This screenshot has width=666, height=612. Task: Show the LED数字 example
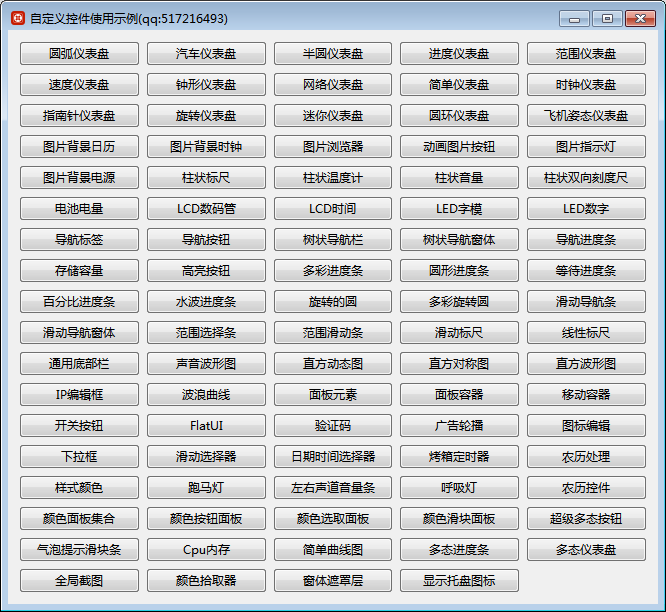pos(586,209)
